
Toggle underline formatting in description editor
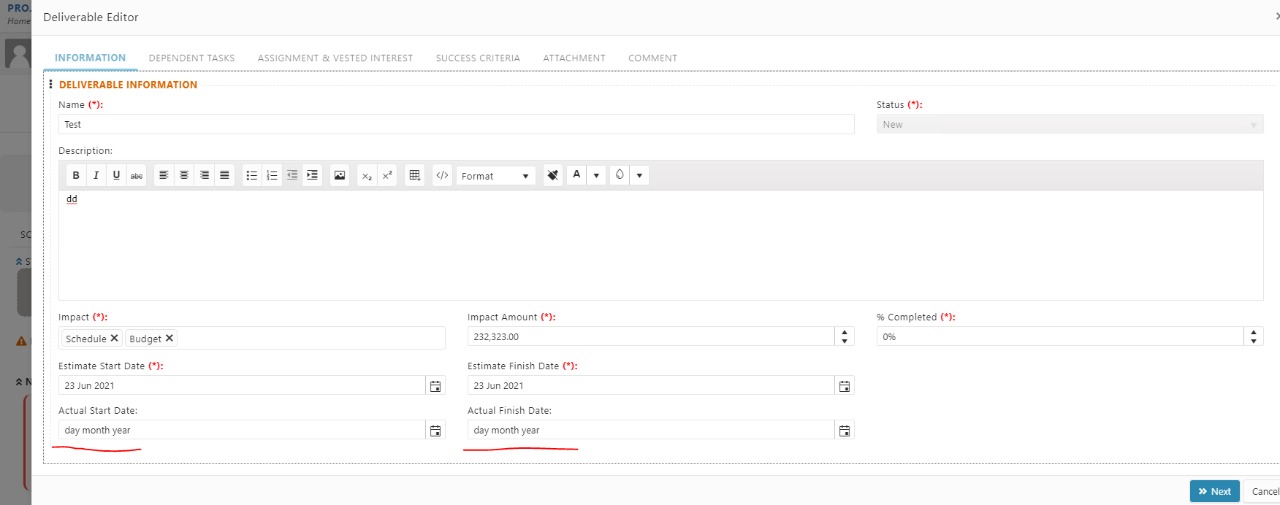click(116, 175)
